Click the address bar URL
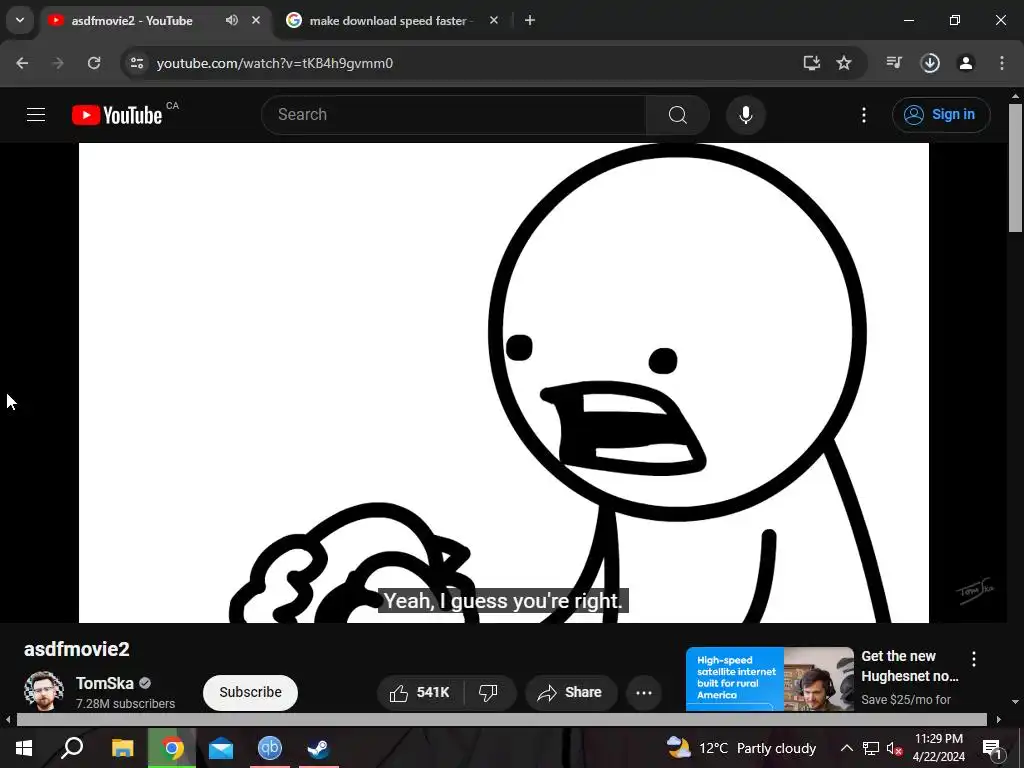 pyautogui.click(x=275, y=63)
